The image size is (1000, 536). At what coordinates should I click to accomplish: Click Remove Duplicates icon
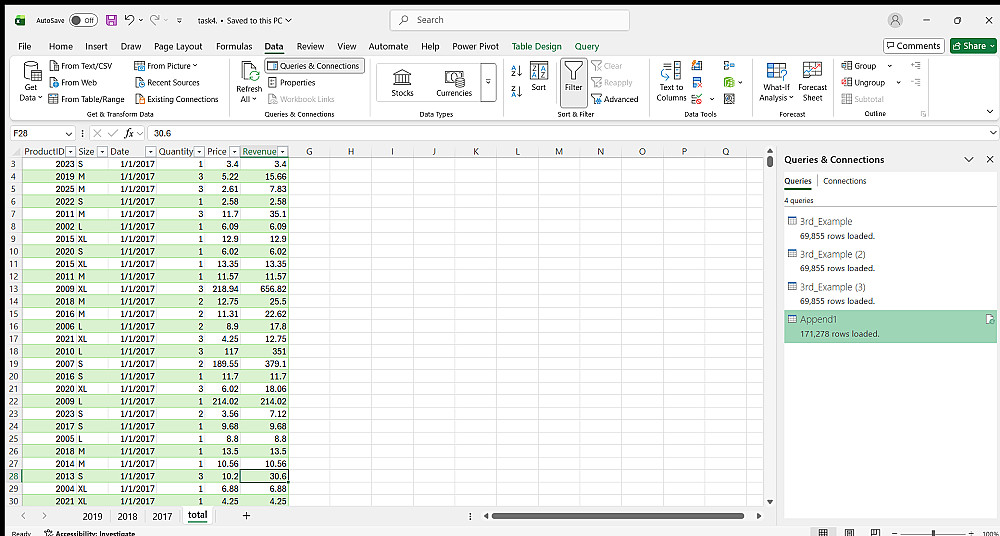[696, 82]
